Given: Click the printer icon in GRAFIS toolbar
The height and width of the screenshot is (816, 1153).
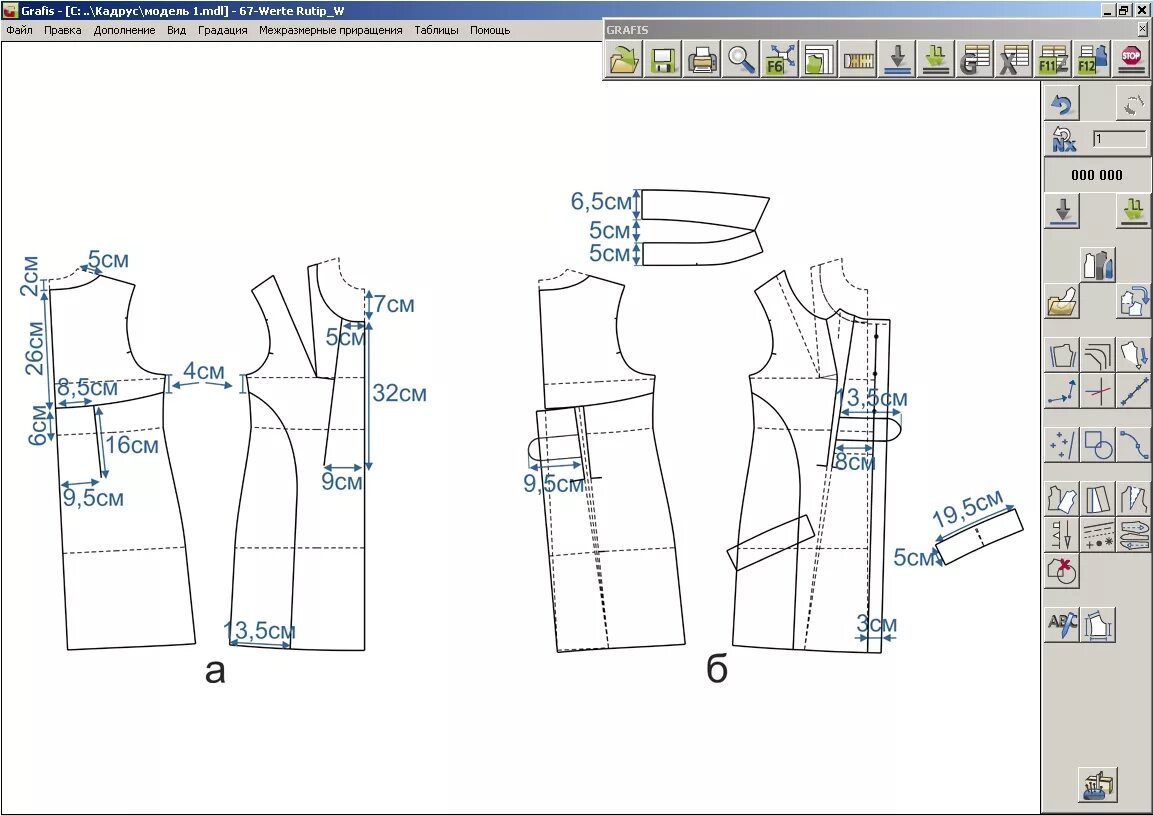Looking at the screenshot, I should (x=702, y=59).
